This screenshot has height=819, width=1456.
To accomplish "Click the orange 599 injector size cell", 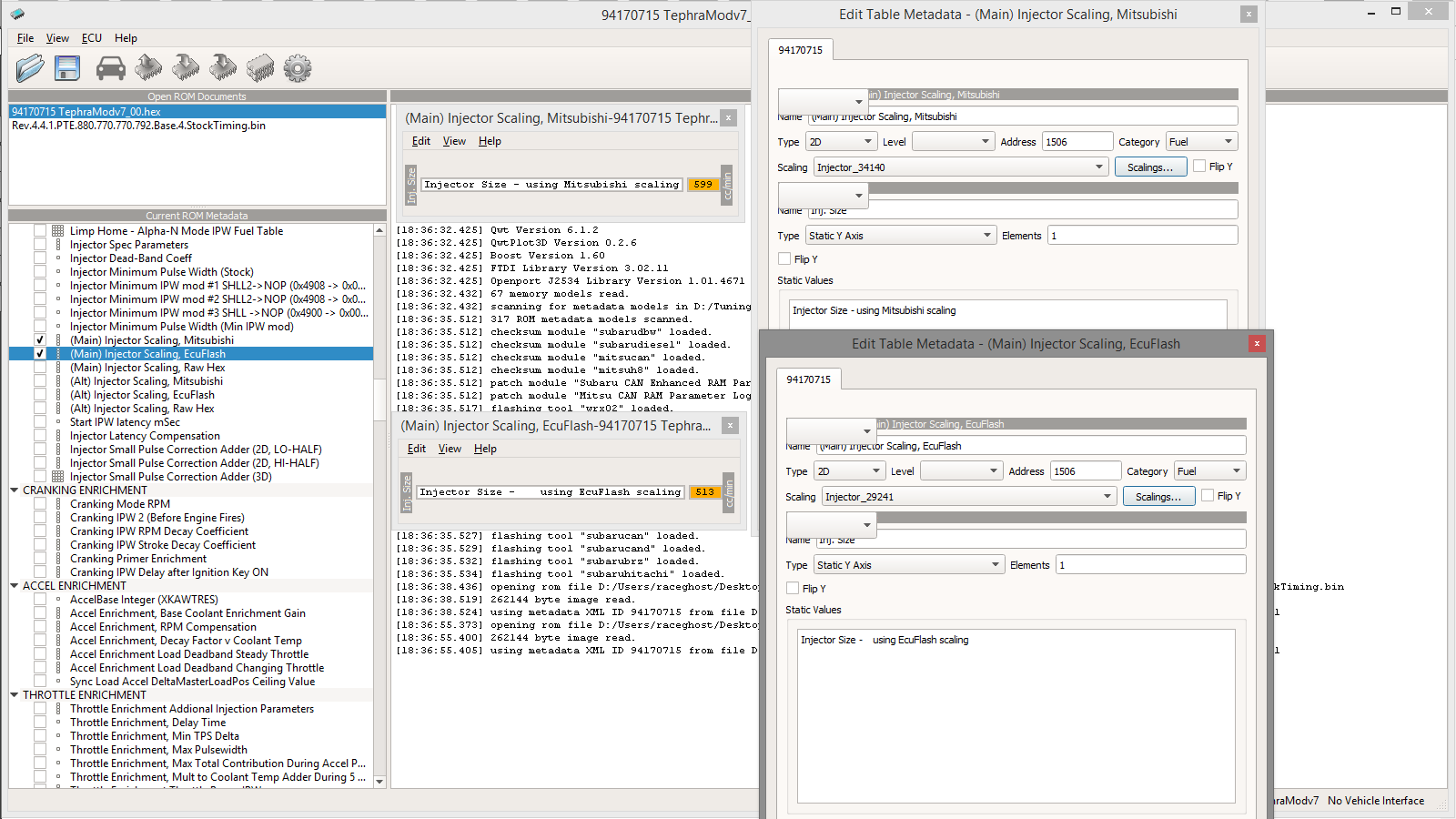I will coord(703,185).
